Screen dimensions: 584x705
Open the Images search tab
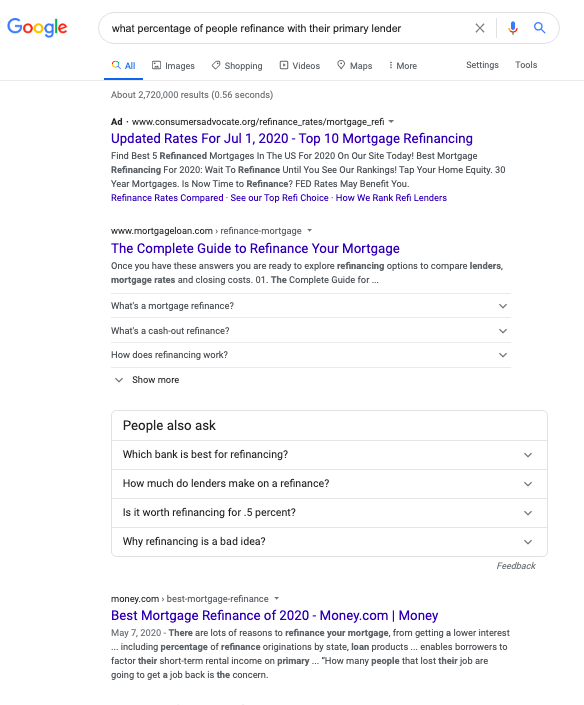(x=173, y=66)
